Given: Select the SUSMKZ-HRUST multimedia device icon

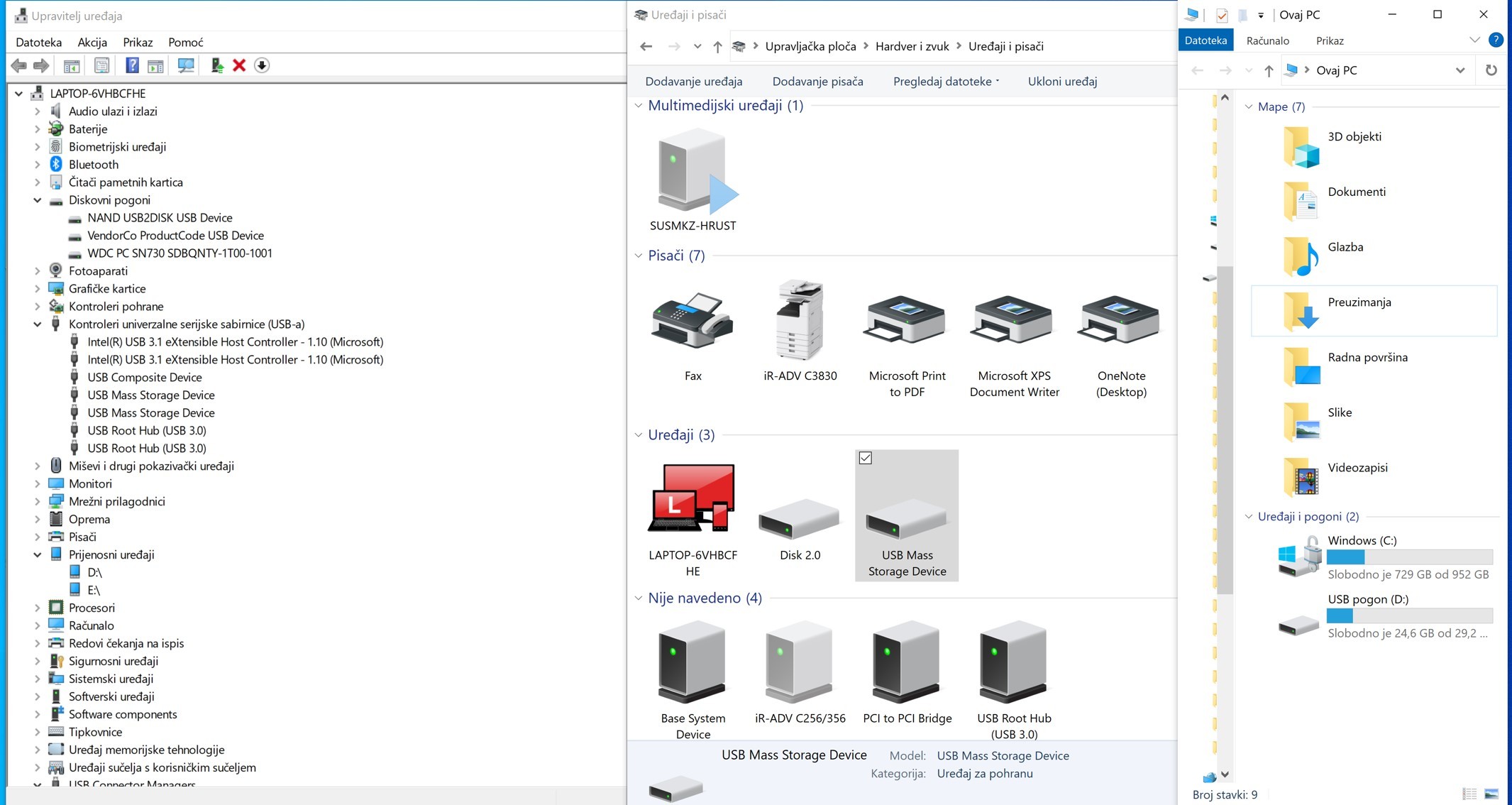Looking at the screenshot, I should coord(692,172).
